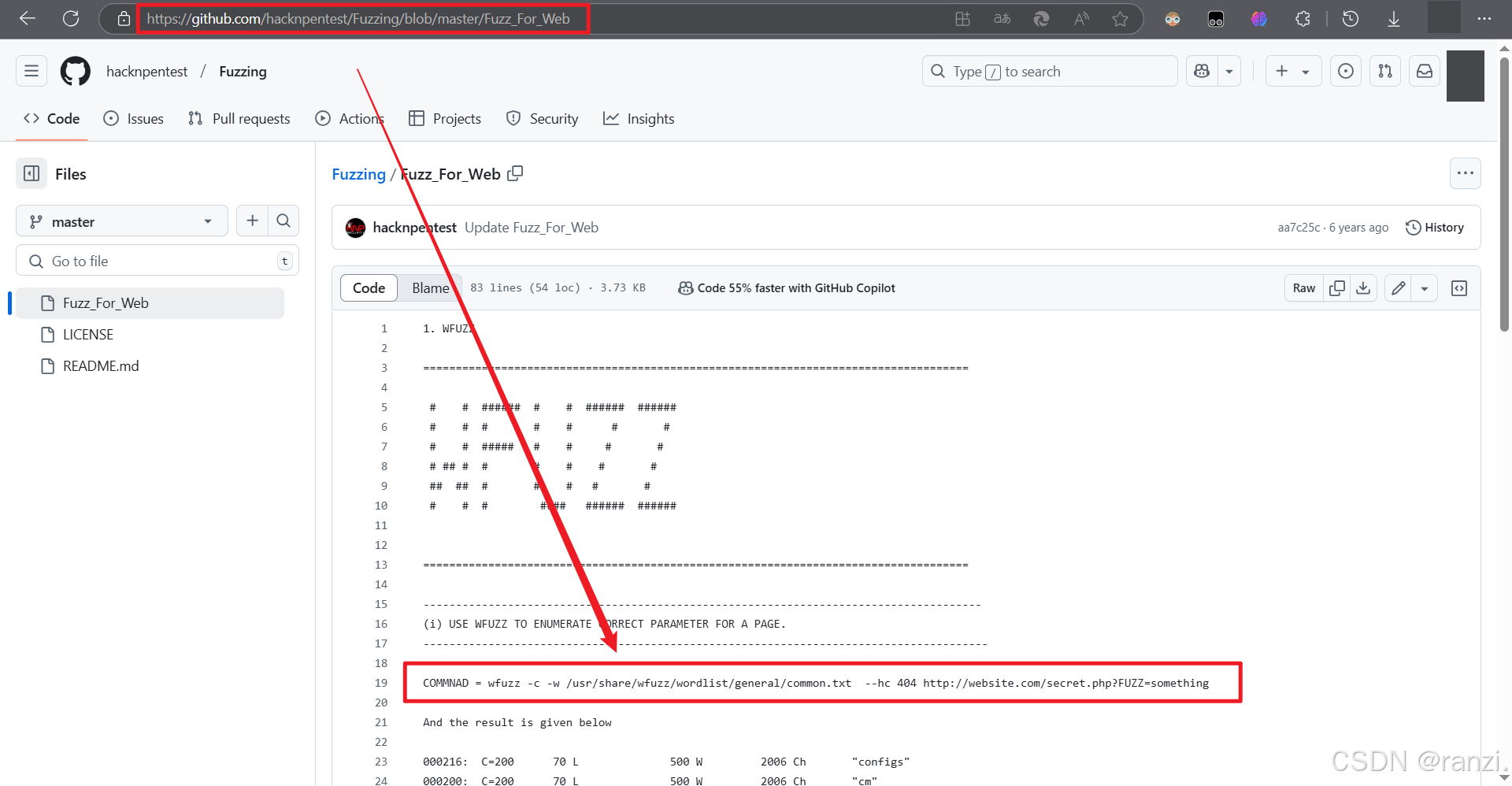Viewport: 1512px width, 786px height.
Task: Open browser settings and more menu
Action: [x=1484, y=19]
